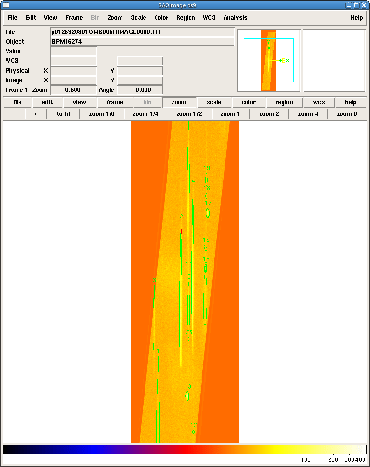
Task: Open the Region menu in the menu bar
Action: coord(186,18)
